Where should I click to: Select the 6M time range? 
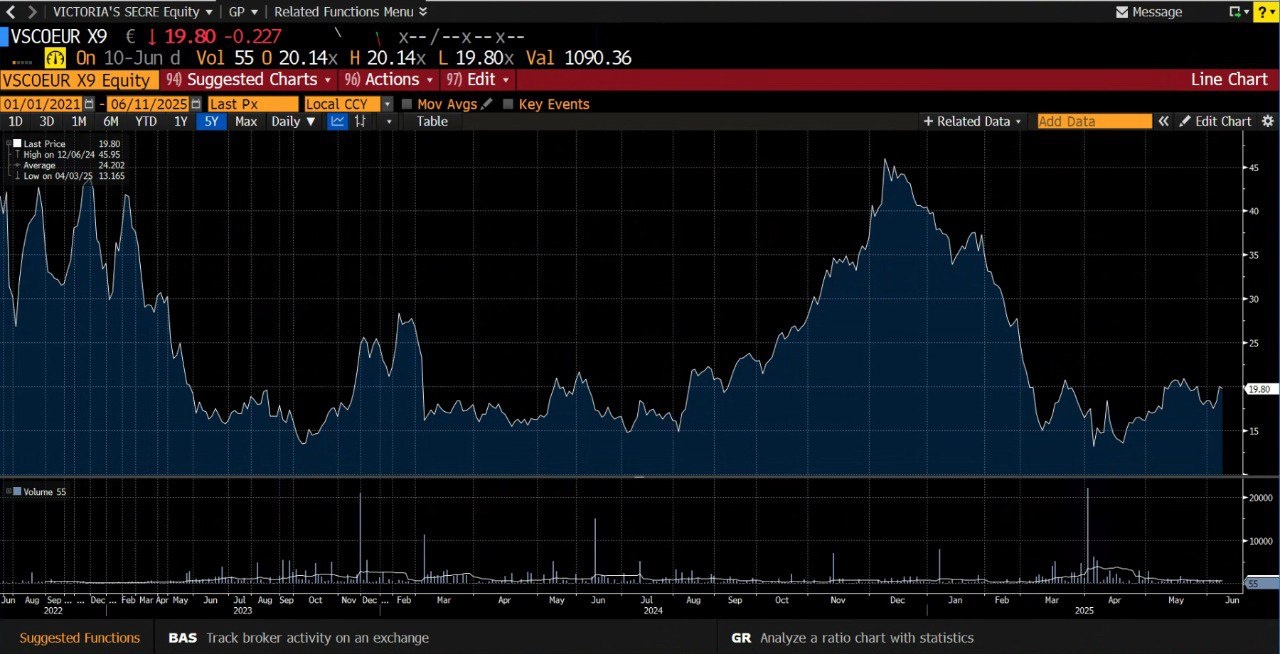[x=111, y=121]
